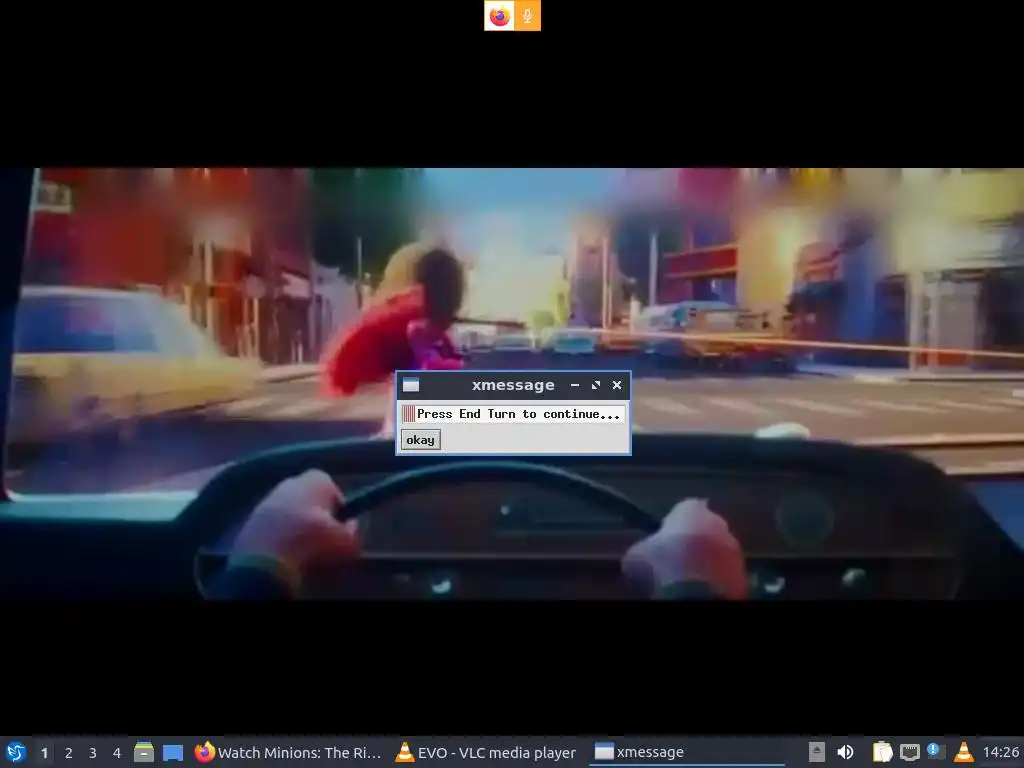
Task: Click the microphone sharing indicator
Action: (x=527, y=16)
